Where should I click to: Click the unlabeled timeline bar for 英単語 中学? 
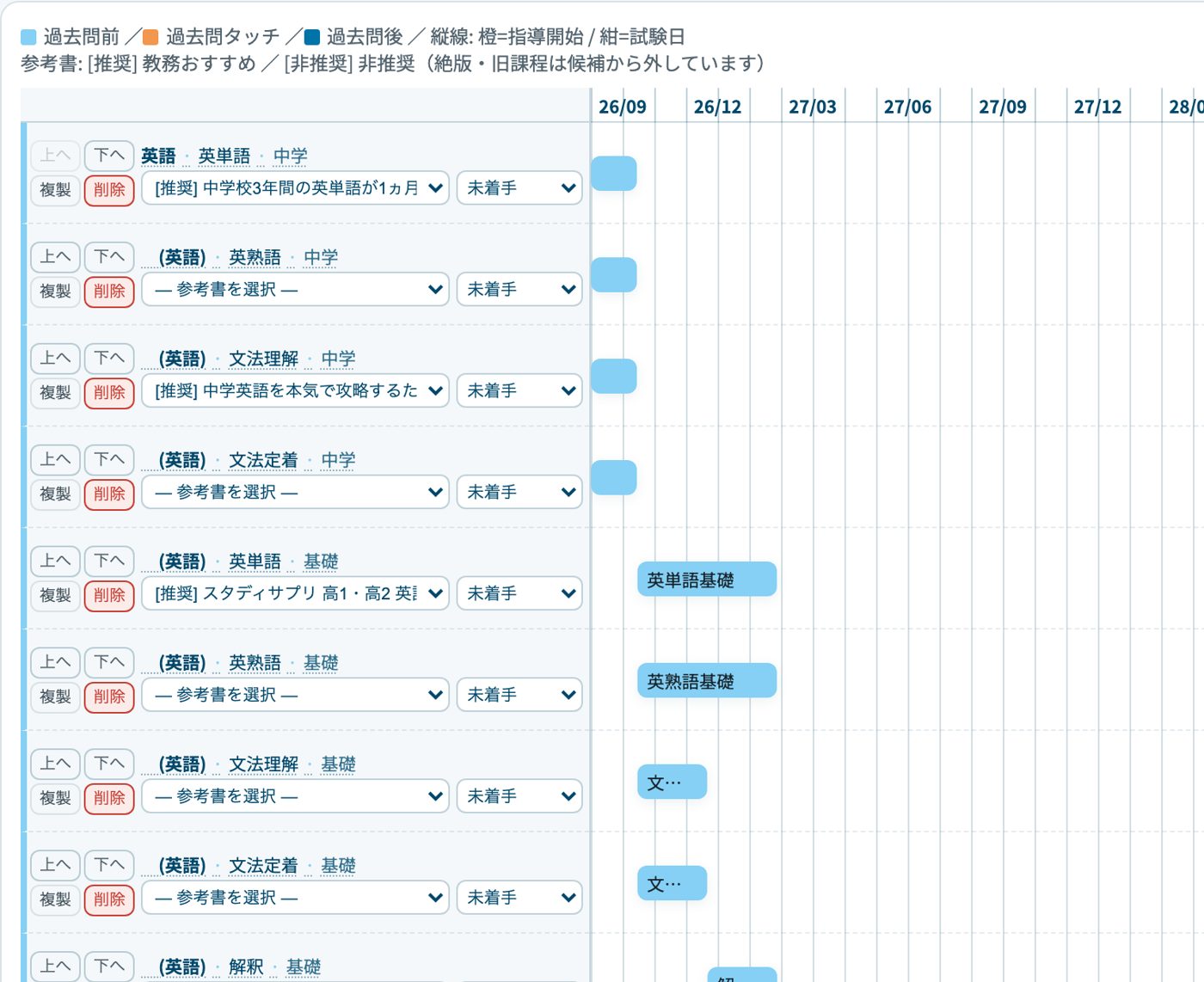[614, 174]
